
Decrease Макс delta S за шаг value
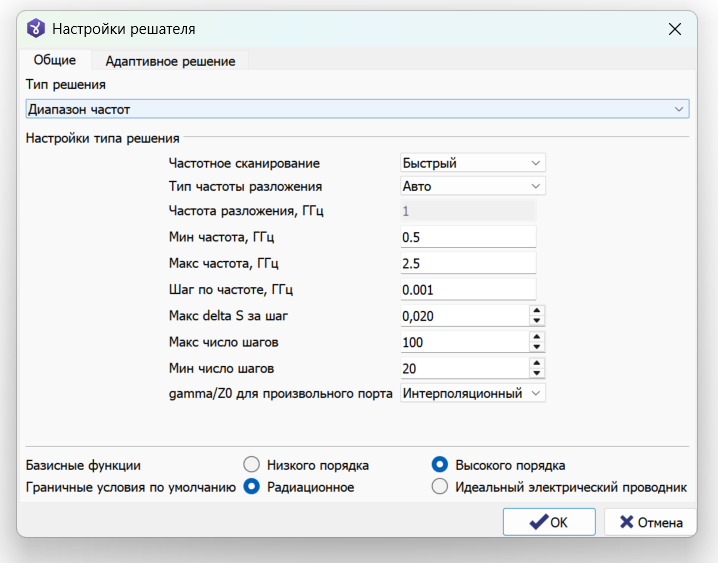(x=537, y=321)
